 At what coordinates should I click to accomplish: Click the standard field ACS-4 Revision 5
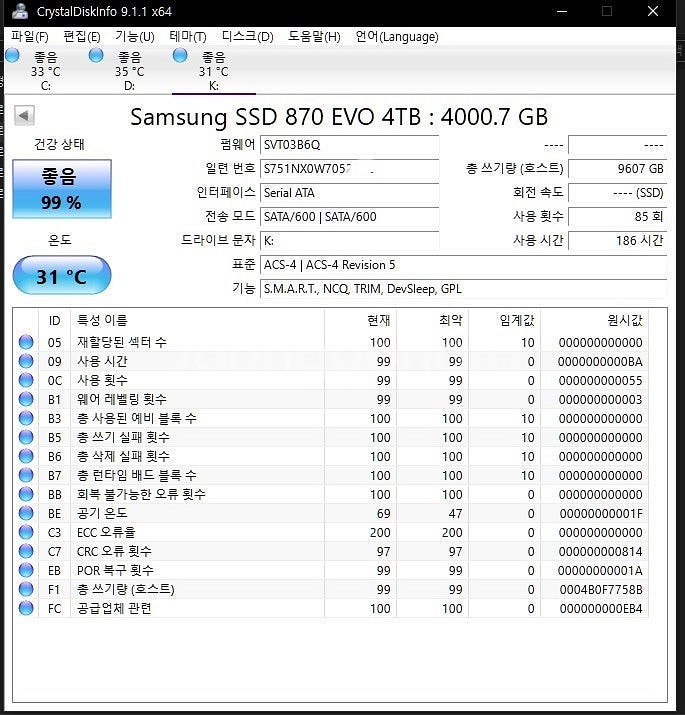coord(463,265)
